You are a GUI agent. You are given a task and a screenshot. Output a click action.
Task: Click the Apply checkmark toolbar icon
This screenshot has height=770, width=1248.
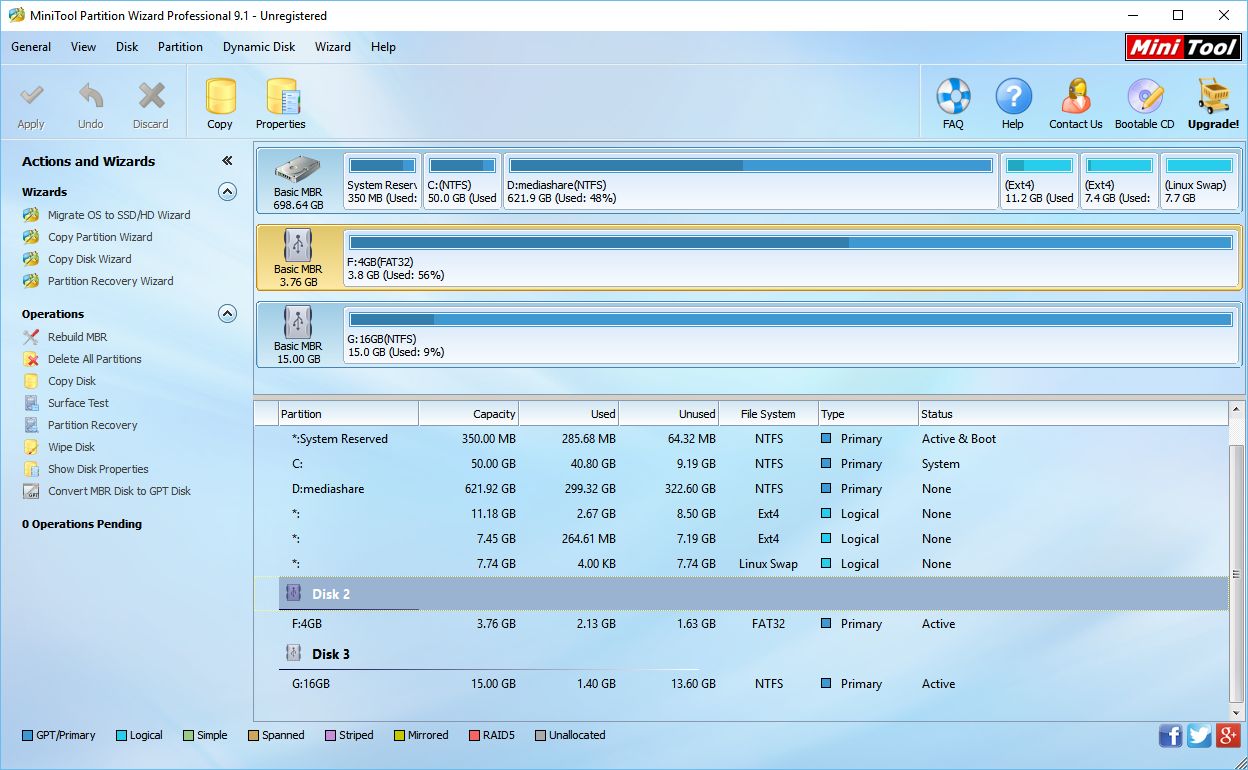[x=31, y=97]
